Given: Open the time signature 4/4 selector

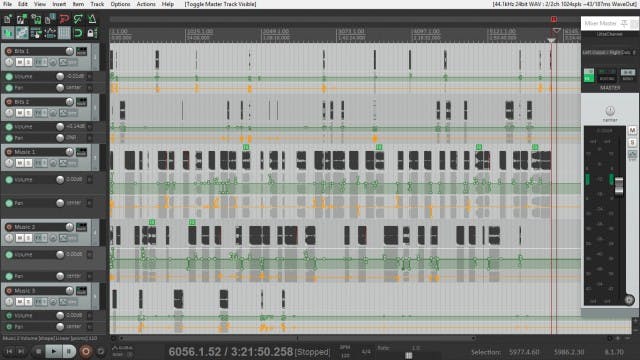Looking at the screenshot, I should tap(366, 351).
